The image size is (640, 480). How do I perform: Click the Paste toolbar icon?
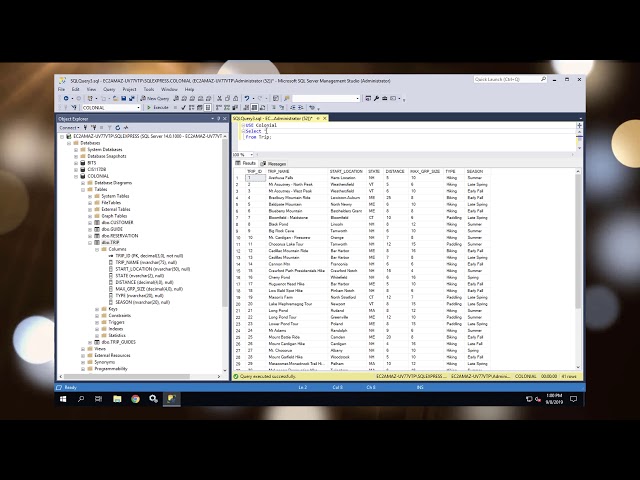(235, 98)
